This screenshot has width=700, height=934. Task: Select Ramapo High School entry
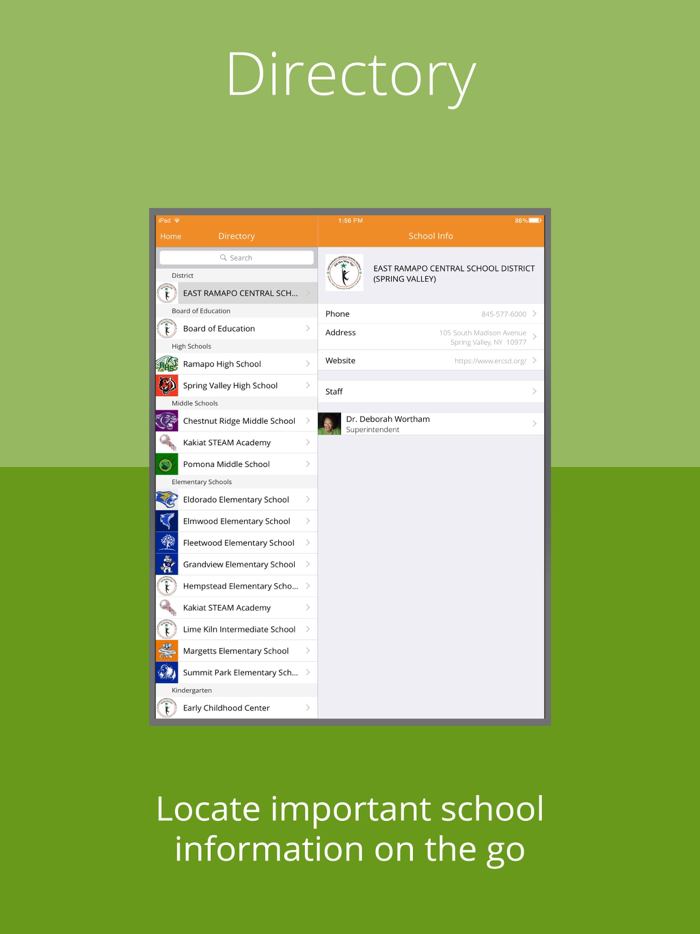point(237,364)
